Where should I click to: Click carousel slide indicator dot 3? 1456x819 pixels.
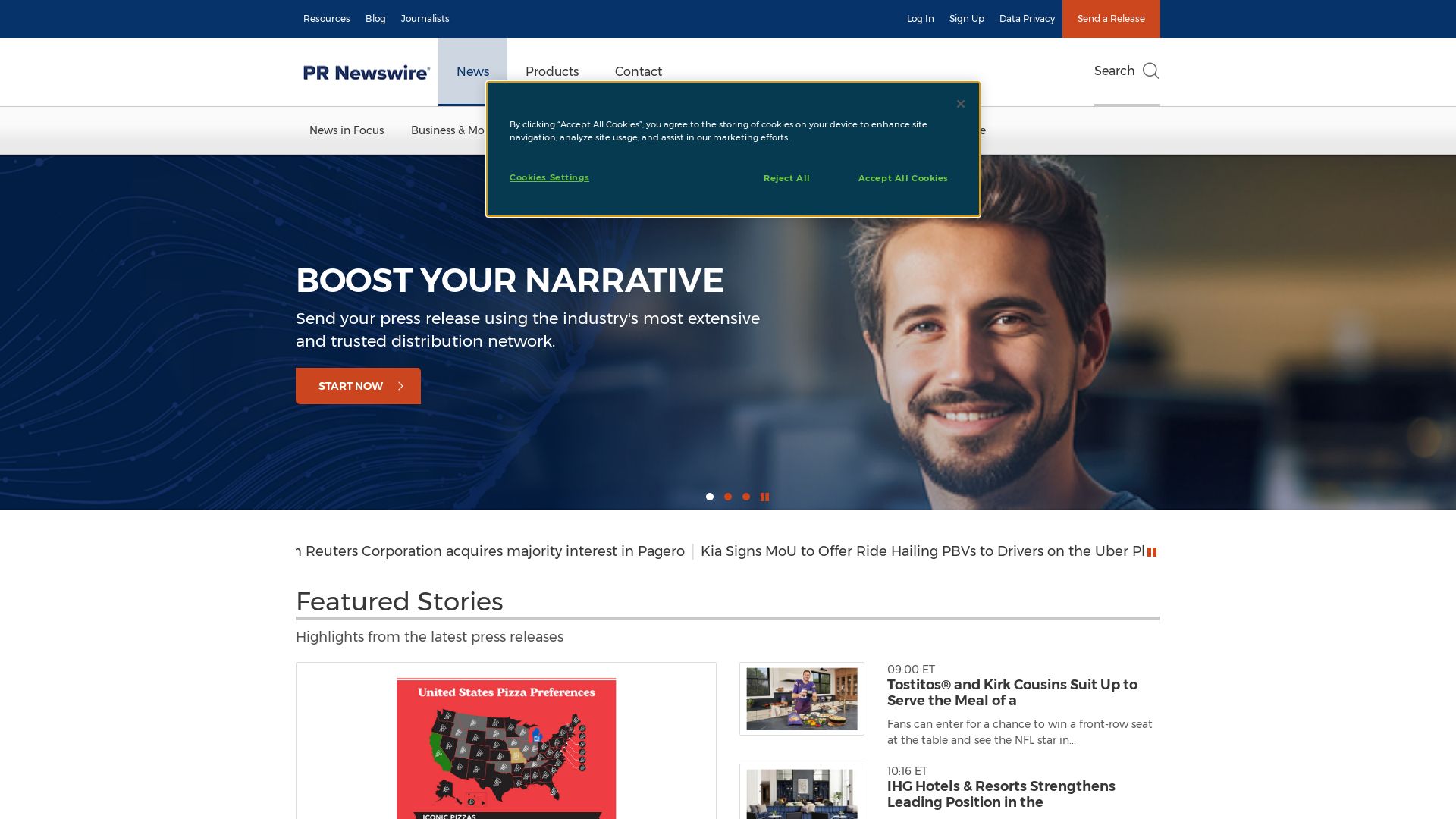click(746, 496)
